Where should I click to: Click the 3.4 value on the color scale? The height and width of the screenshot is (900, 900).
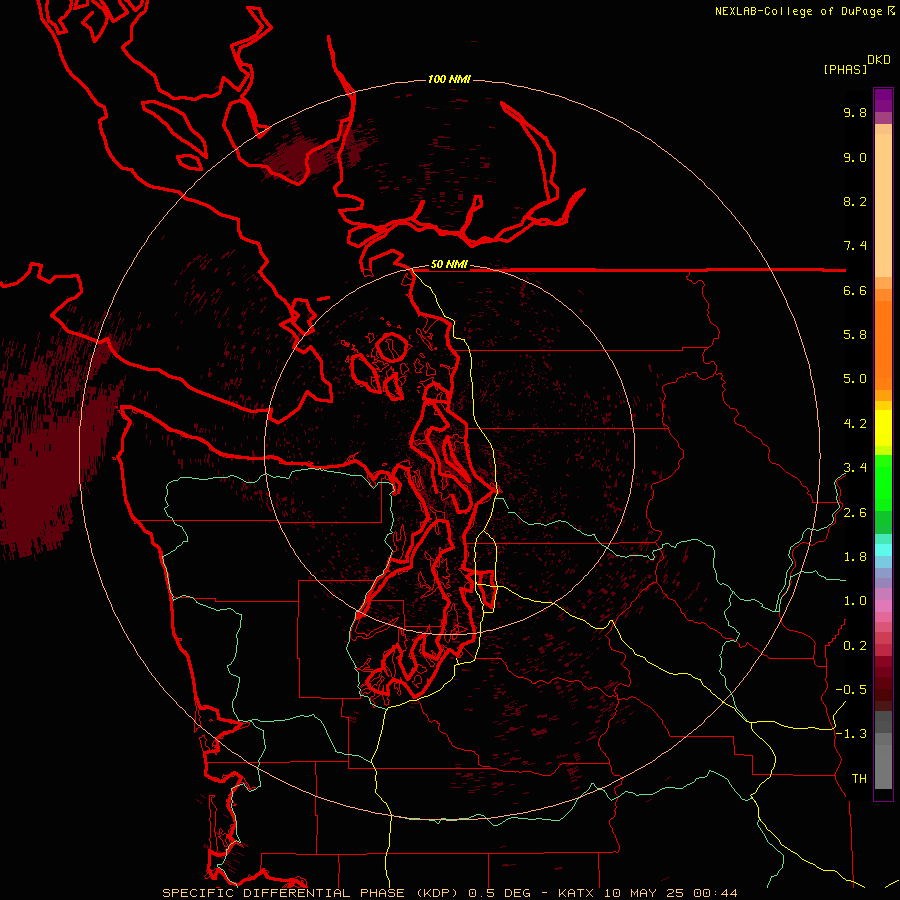pos(855,468)
